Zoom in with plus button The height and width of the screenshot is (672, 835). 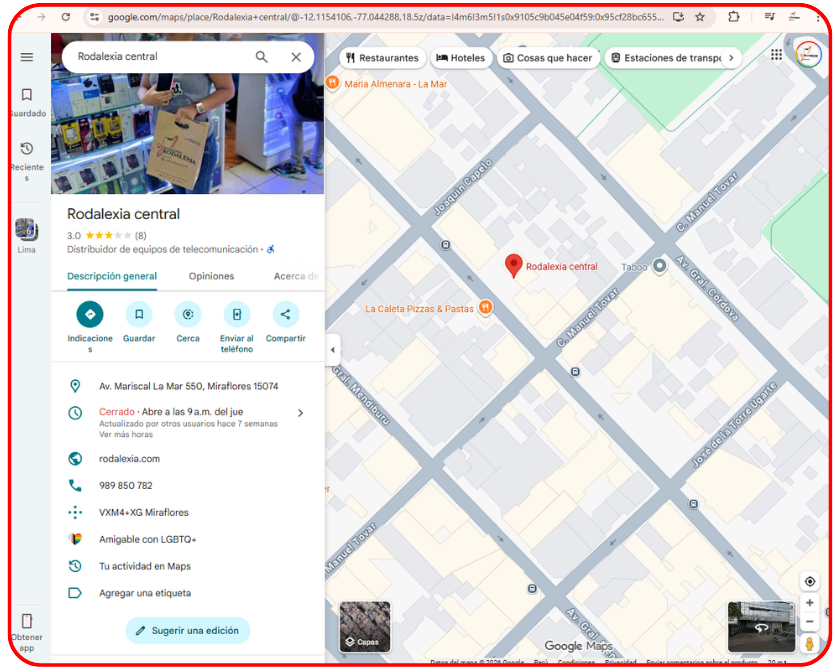[x=810, y=603]
